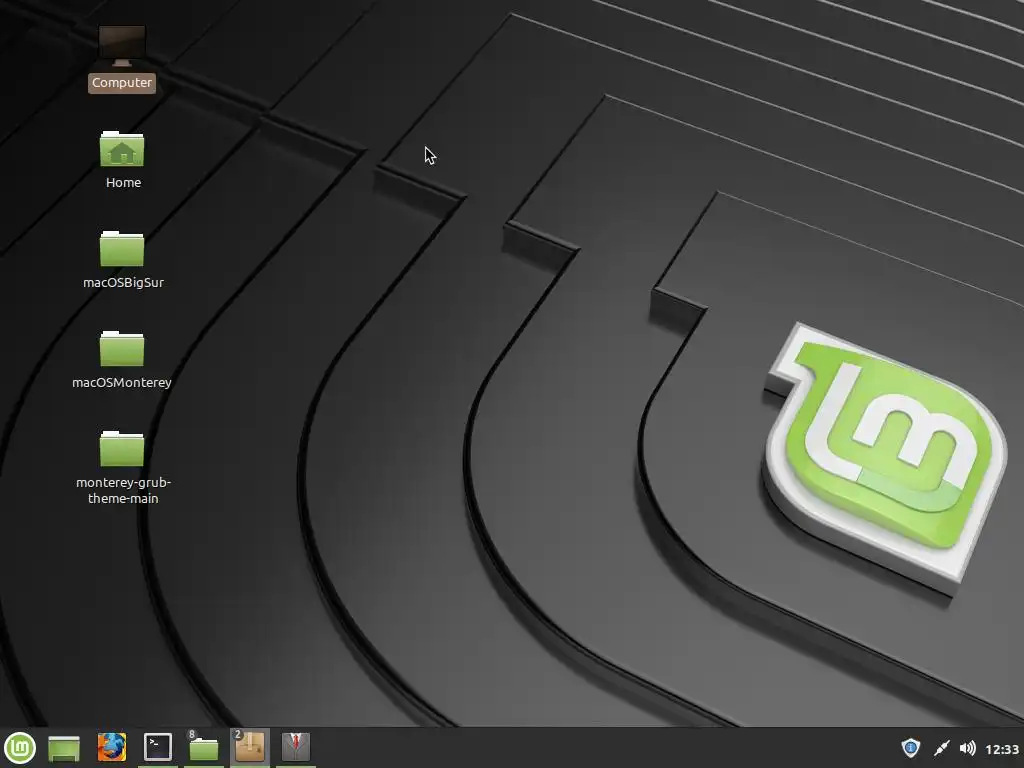The image size is (1024, 768).
Task: Open the file manager windows group in the taskbar
Action: [203, 747]
